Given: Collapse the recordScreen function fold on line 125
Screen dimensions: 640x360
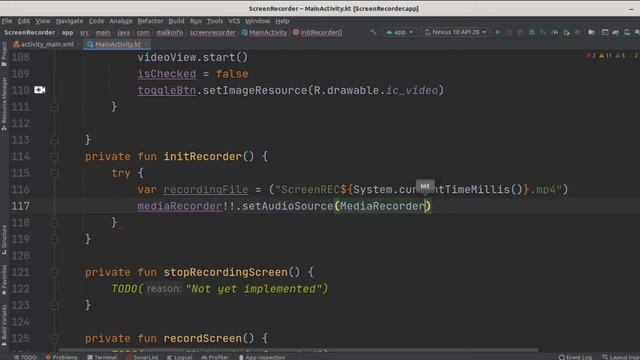Looking at the screenshot, I should tap(55, 338).
